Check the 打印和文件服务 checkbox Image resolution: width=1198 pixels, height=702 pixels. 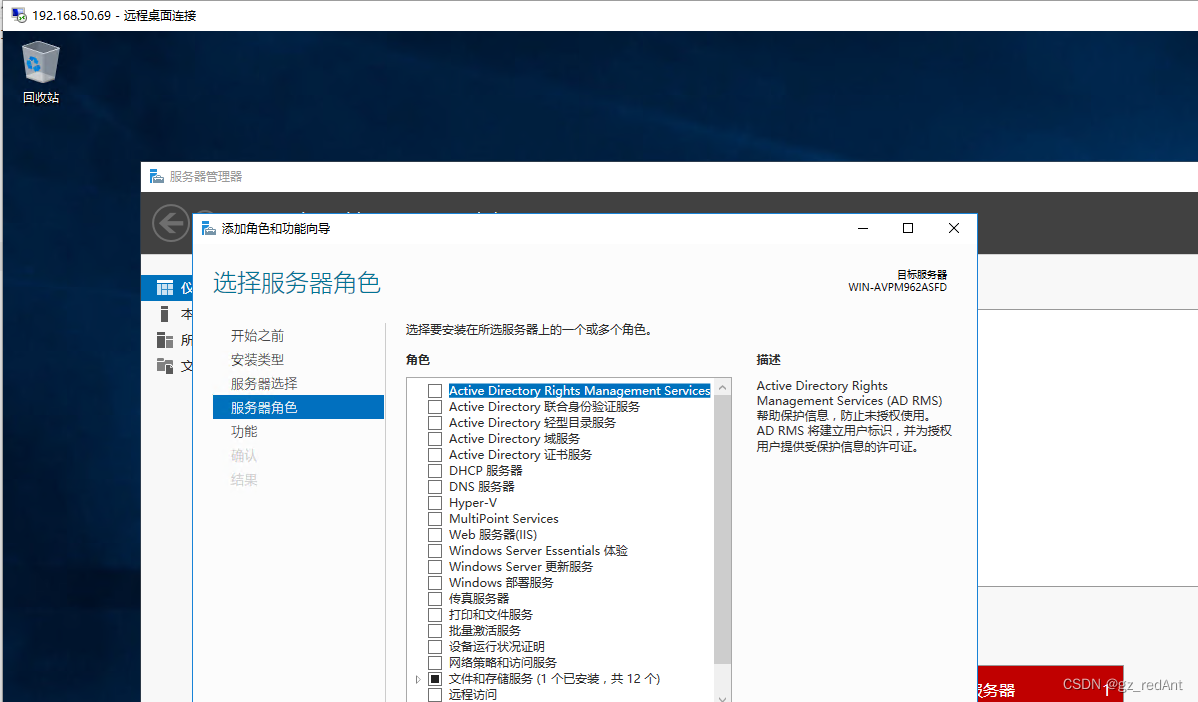[435, 615]
